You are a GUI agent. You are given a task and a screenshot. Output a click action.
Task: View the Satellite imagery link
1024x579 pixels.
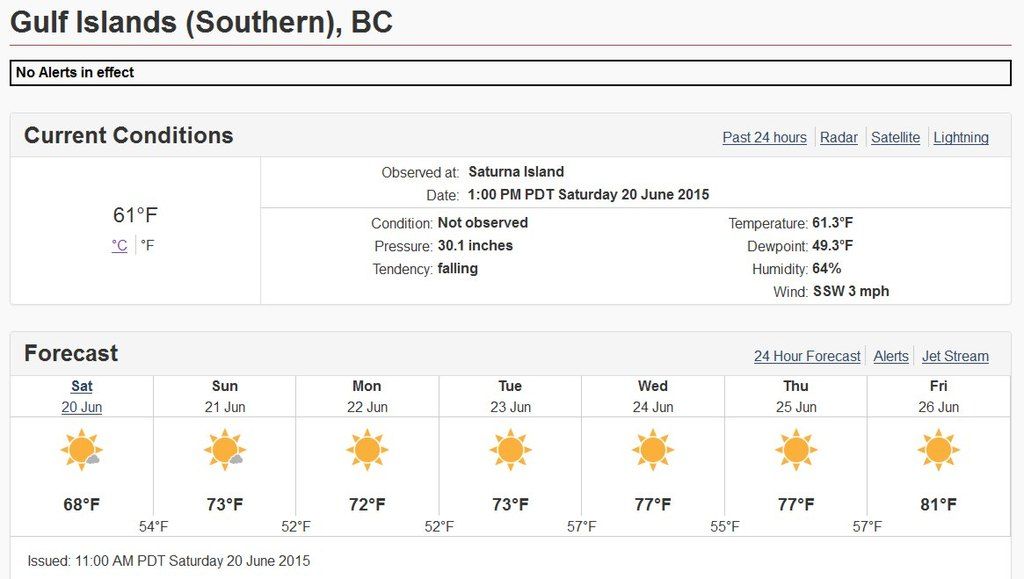pyautogui.click(x=895, y=138)
